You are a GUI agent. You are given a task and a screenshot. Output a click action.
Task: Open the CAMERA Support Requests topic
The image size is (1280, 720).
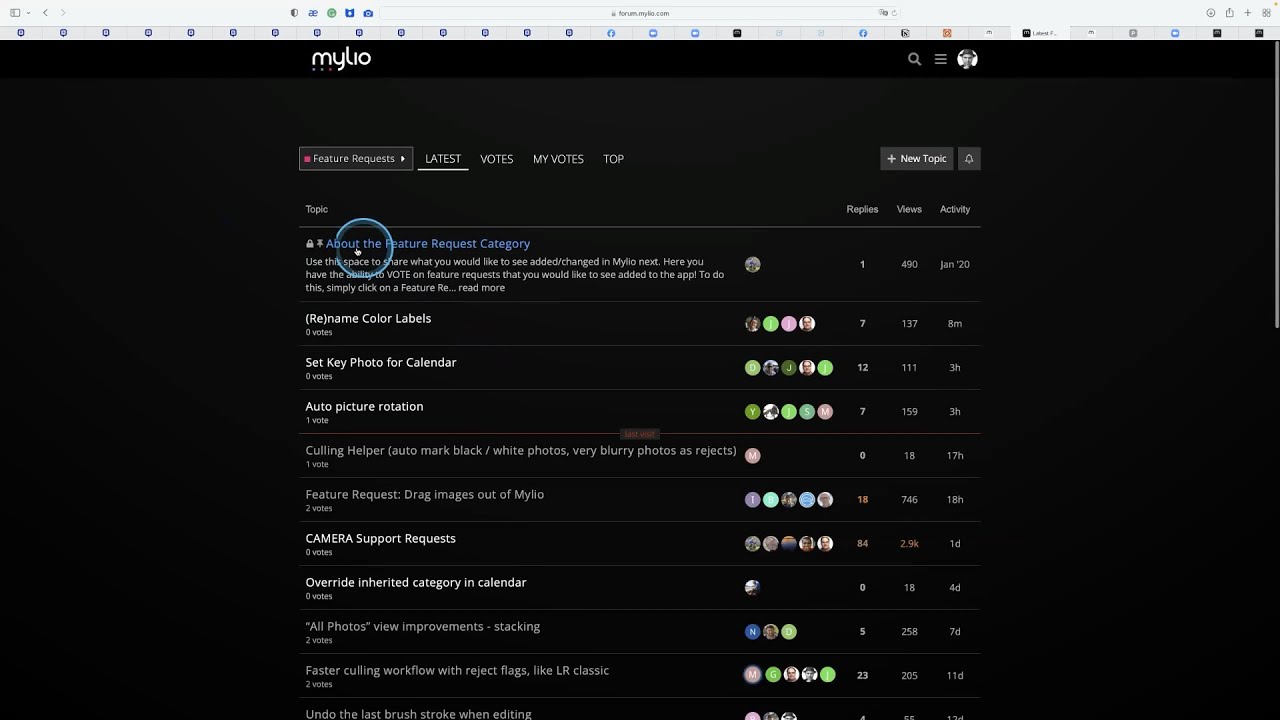pos(380,538)
